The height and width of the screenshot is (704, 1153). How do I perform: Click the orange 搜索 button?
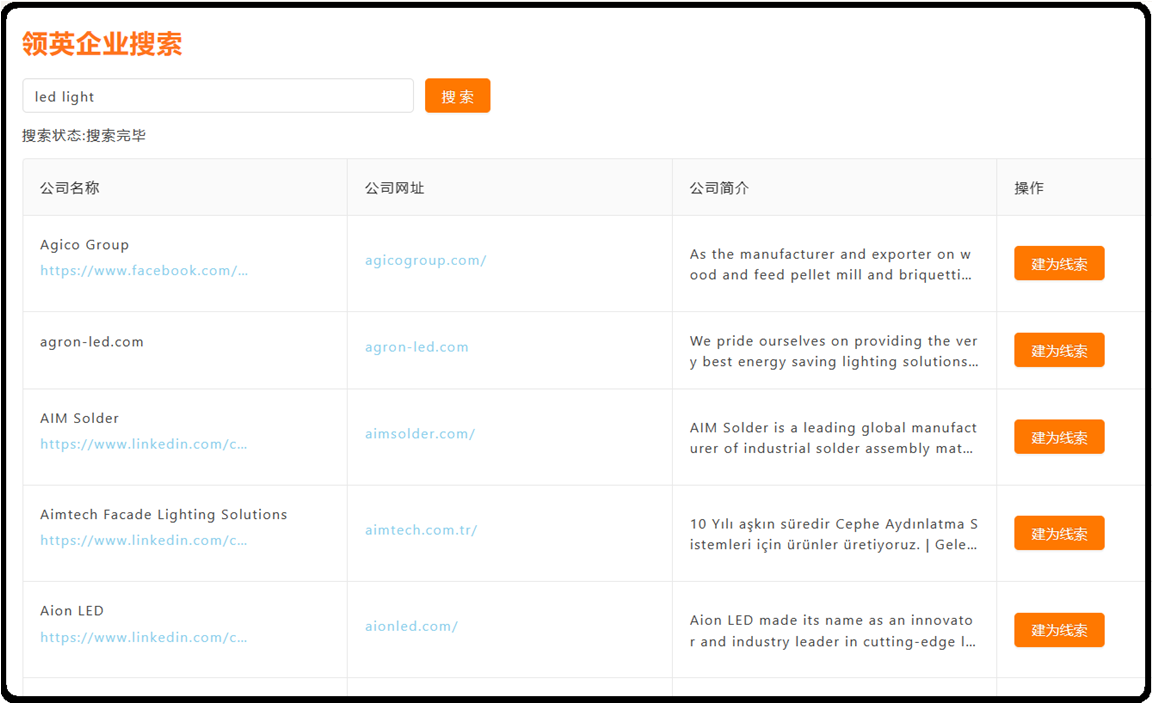[x=457, y=96]
